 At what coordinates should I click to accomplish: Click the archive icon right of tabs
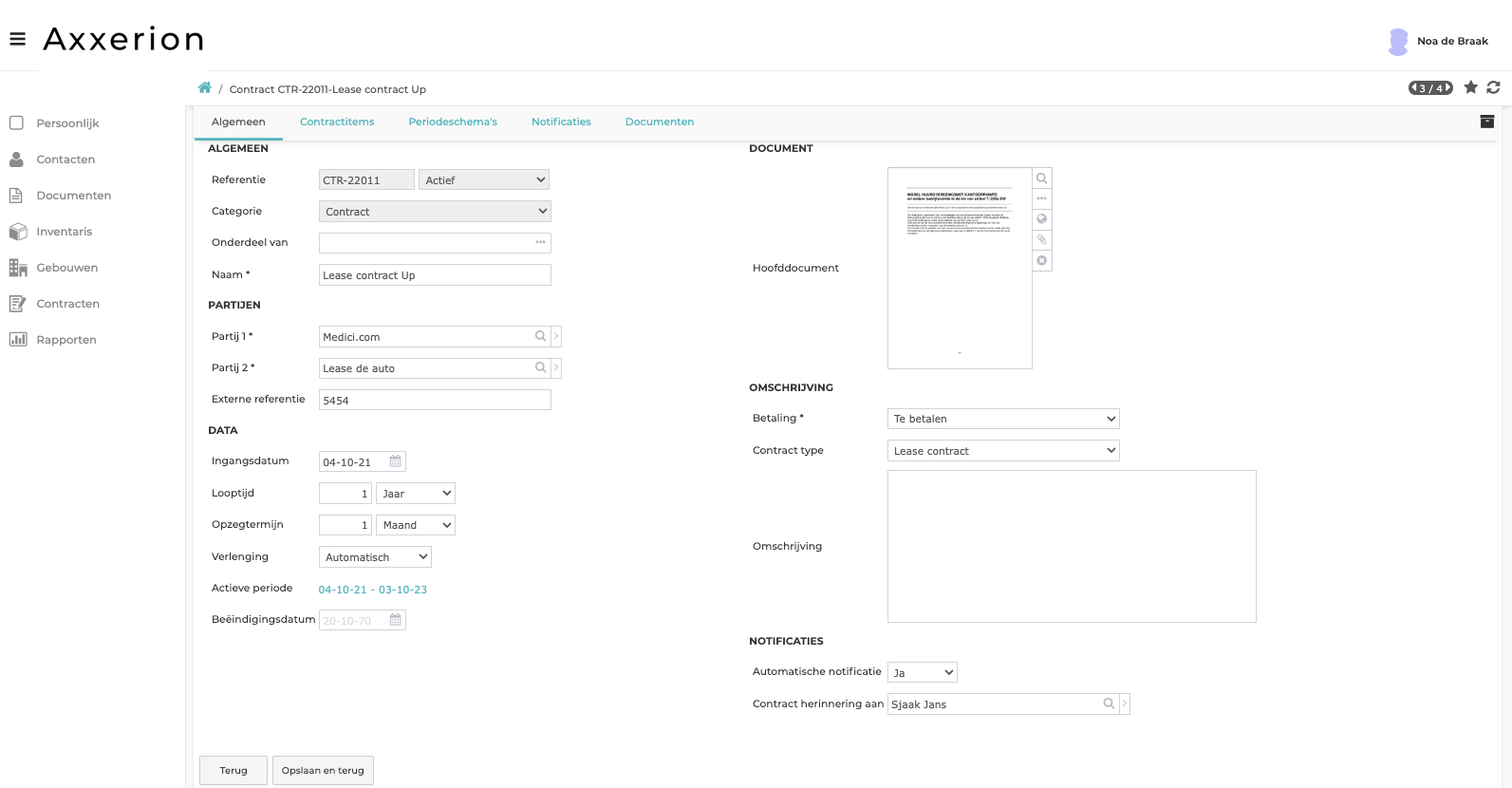point(1486,122)
